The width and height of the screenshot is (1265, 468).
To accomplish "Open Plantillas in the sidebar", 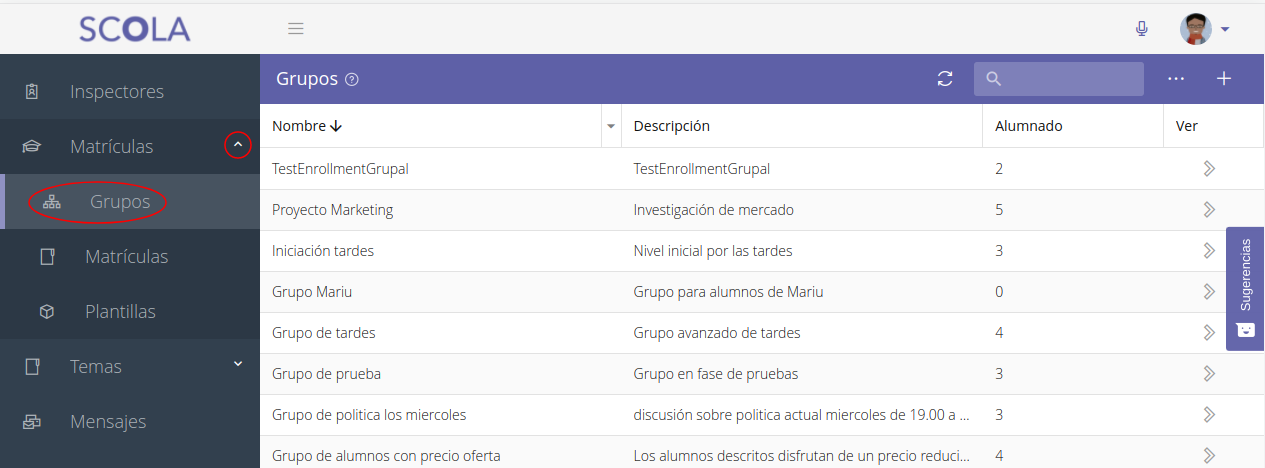I will [x=130, y=312].
